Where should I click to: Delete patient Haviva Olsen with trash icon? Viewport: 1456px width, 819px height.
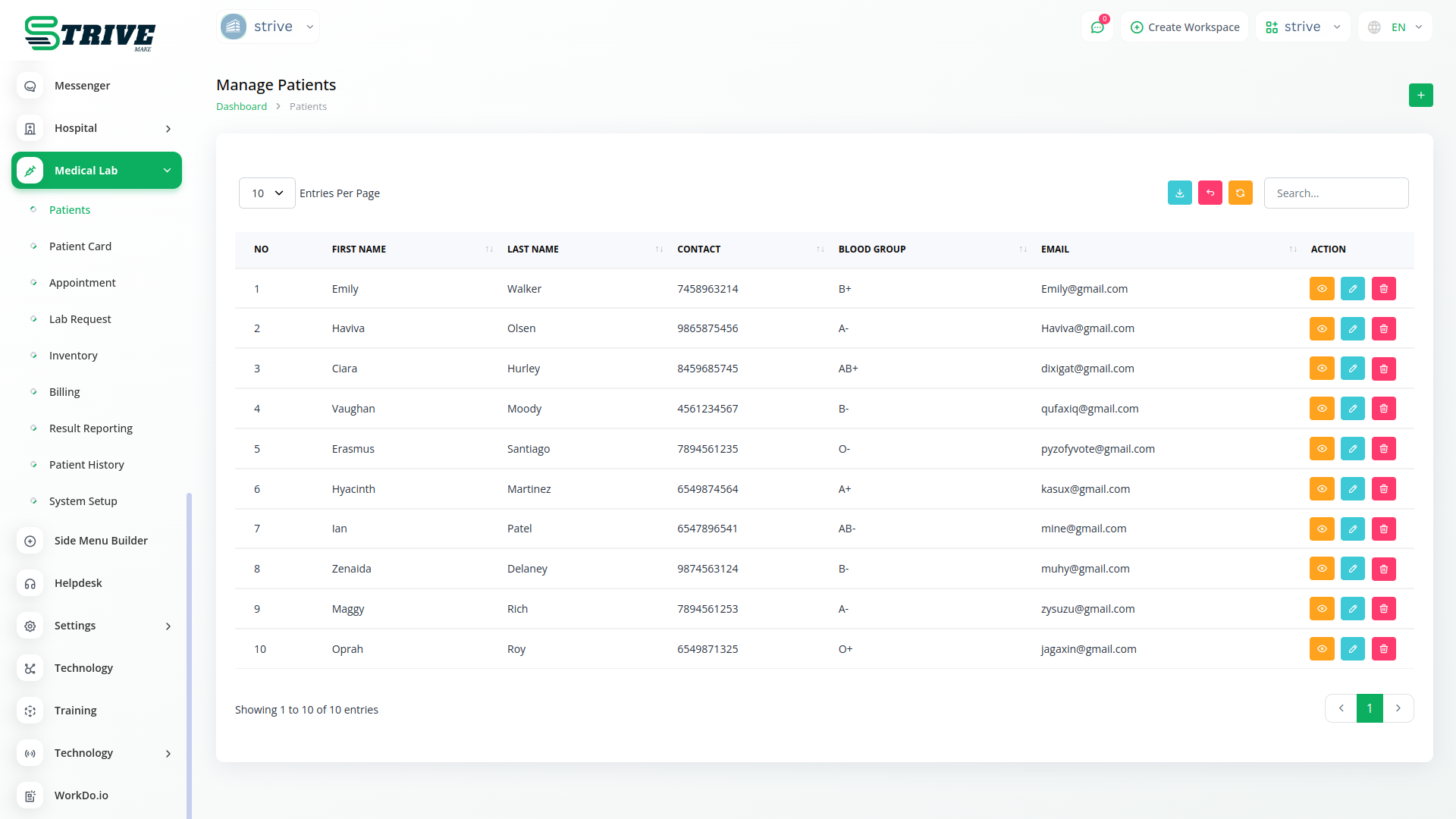tap(1383, 329)
